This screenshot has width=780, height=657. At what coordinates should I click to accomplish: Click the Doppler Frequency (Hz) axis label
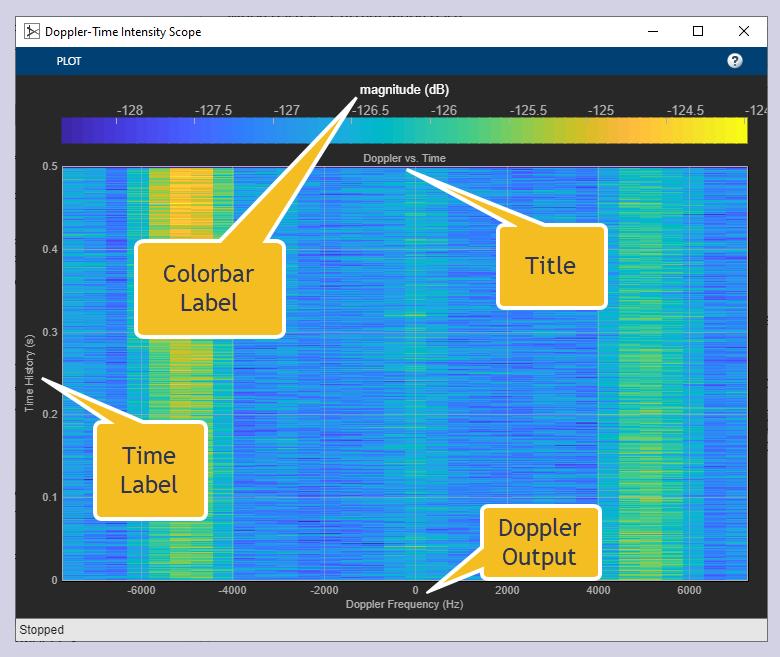pyautogui.click(x=404, y=604)
